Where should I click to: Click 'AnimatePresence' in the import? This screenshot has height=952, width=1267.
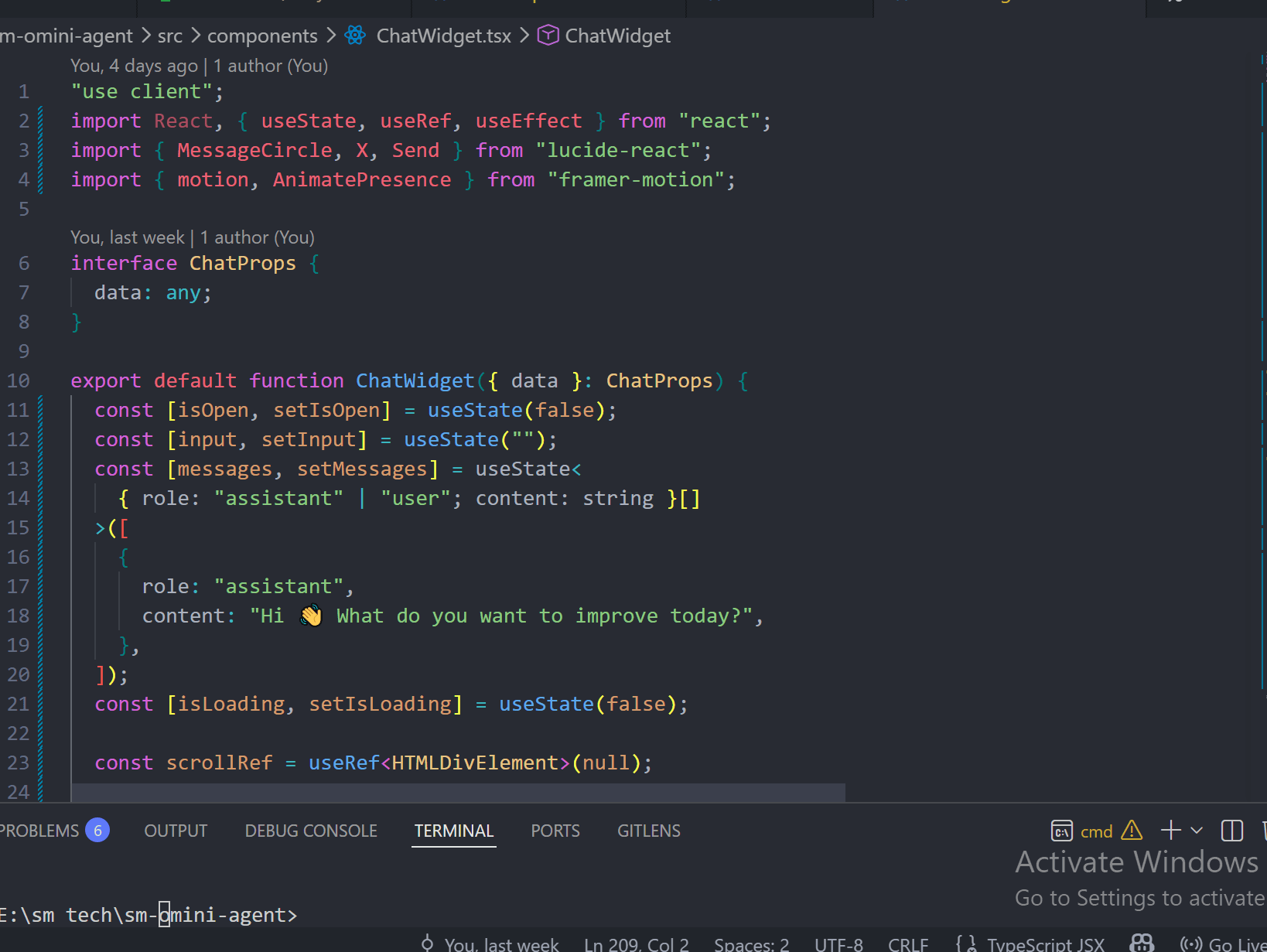pyautogui.click(x=362, y=179)
